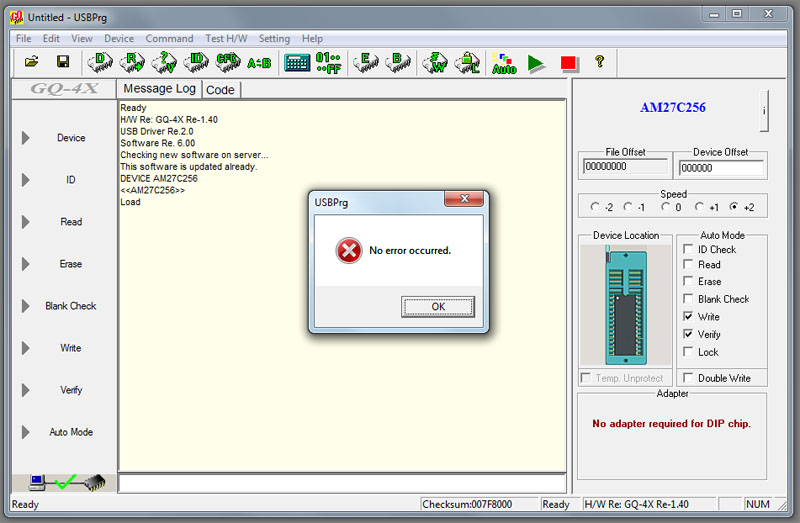Open the Edit menu
Screen dimensions: 800x523
coord(51,39)
